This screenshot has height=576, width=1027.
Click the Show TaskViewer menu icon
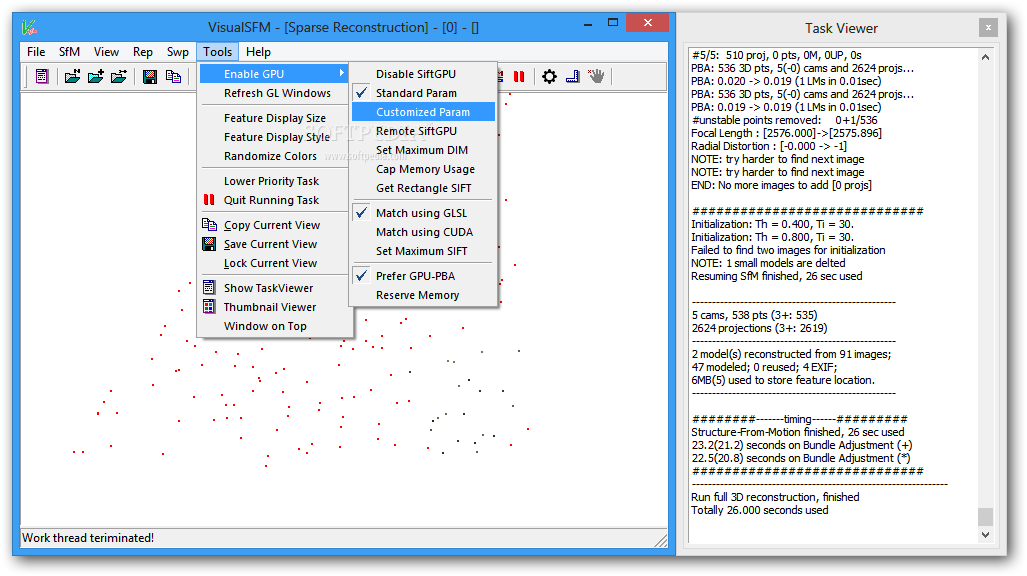pos(209,287)
